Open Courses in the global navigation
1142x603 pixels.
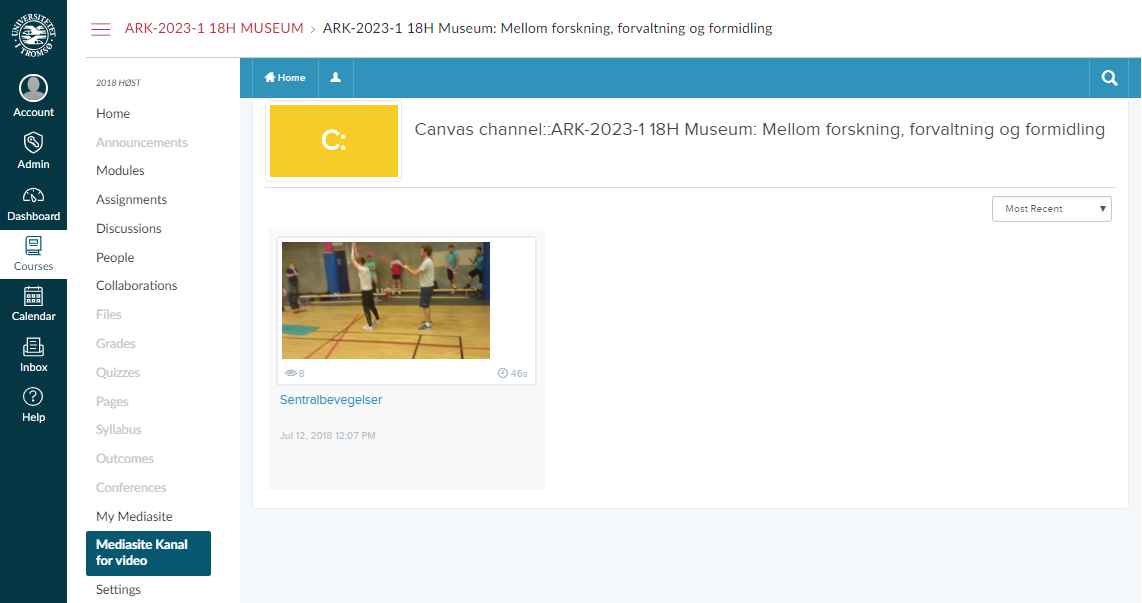pos(33,254)
